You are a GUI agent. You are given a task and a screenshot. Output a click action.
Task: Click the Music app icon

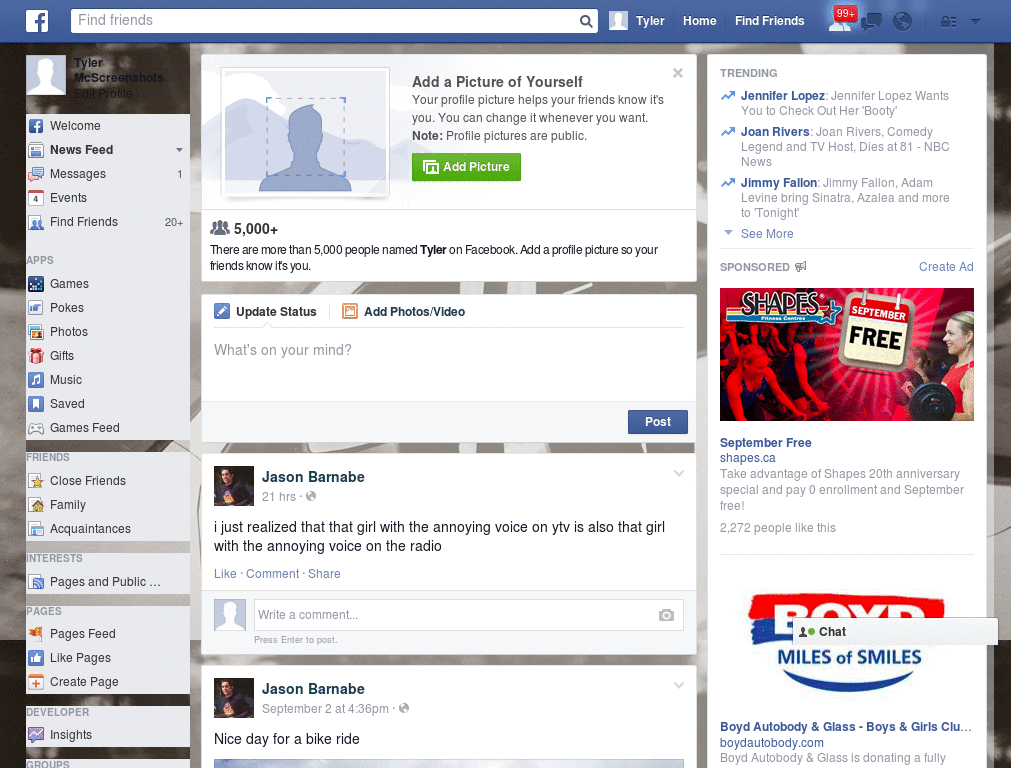point(36,380)
